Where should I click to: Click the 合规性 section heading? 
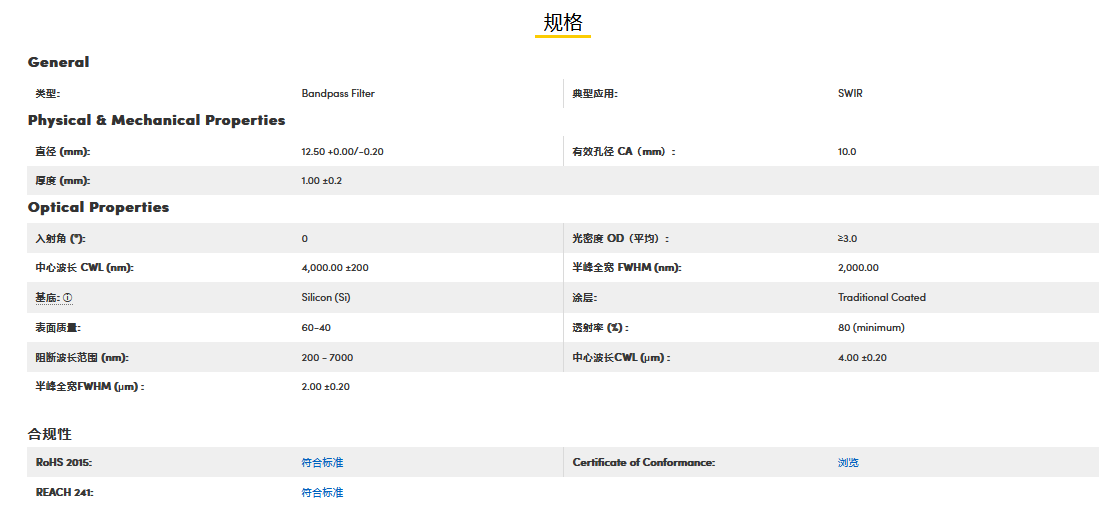49,434
